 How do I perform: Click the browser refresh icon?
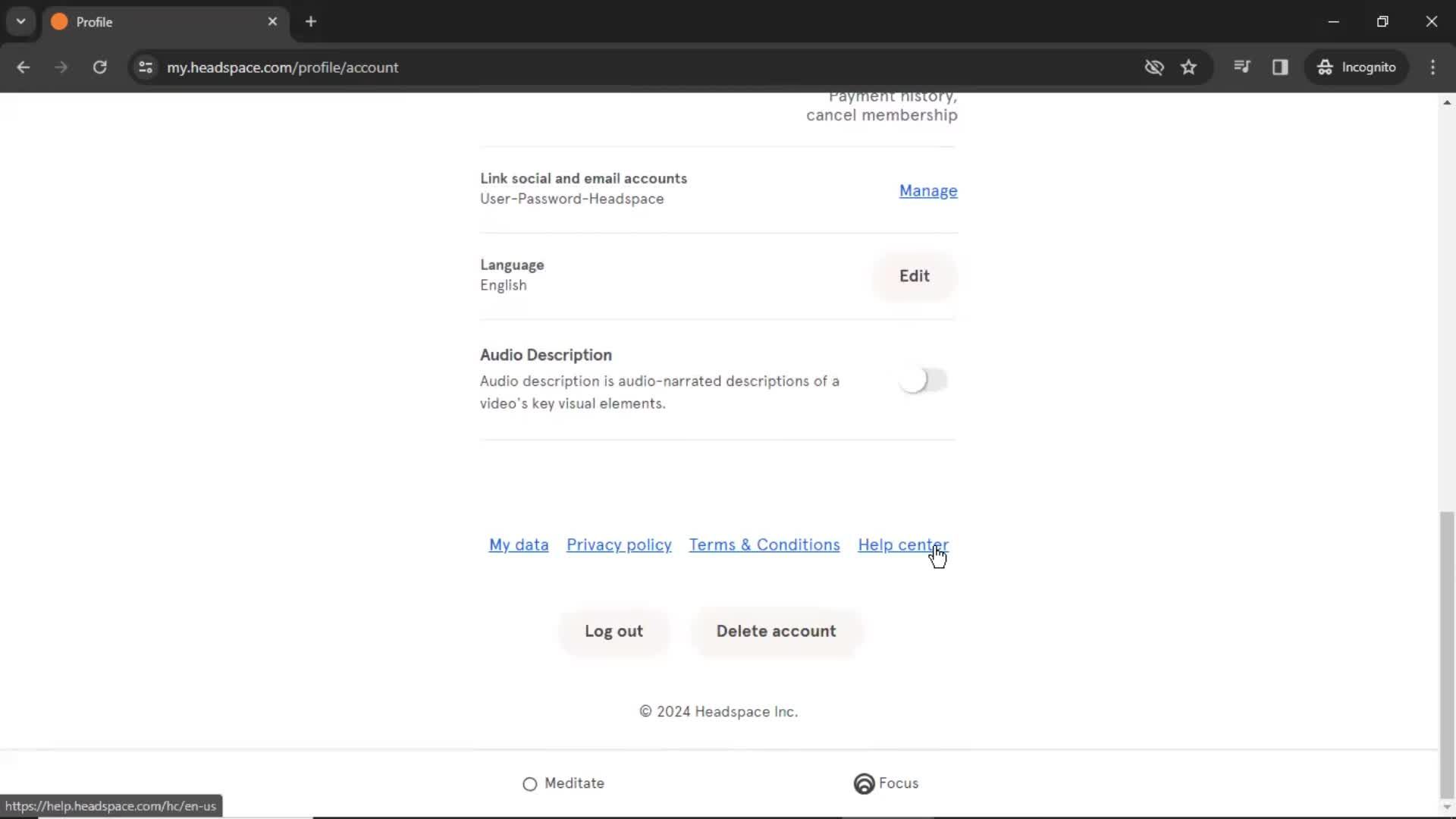pos(99,67)
